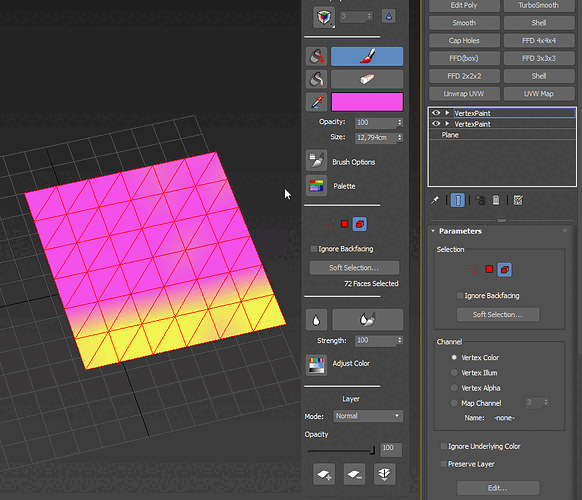Select the Vertex Alpha channel radio
Viewport: 582px width, 500px height.
pyautogui.click(x=454, y=388)
